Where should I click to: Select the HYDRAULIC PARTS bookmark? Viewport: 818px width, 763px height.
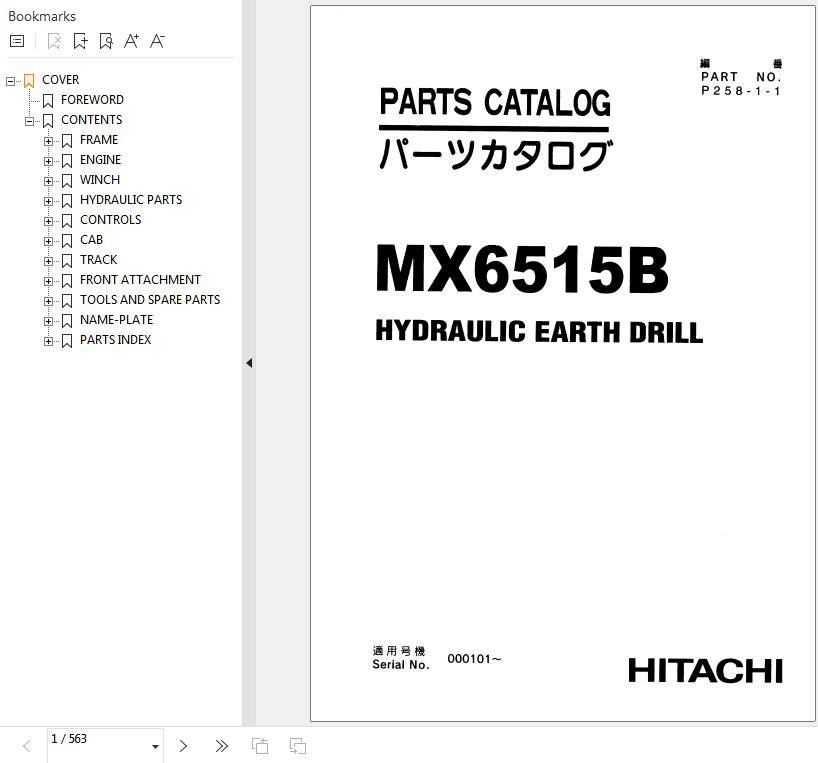coord(131,200)
